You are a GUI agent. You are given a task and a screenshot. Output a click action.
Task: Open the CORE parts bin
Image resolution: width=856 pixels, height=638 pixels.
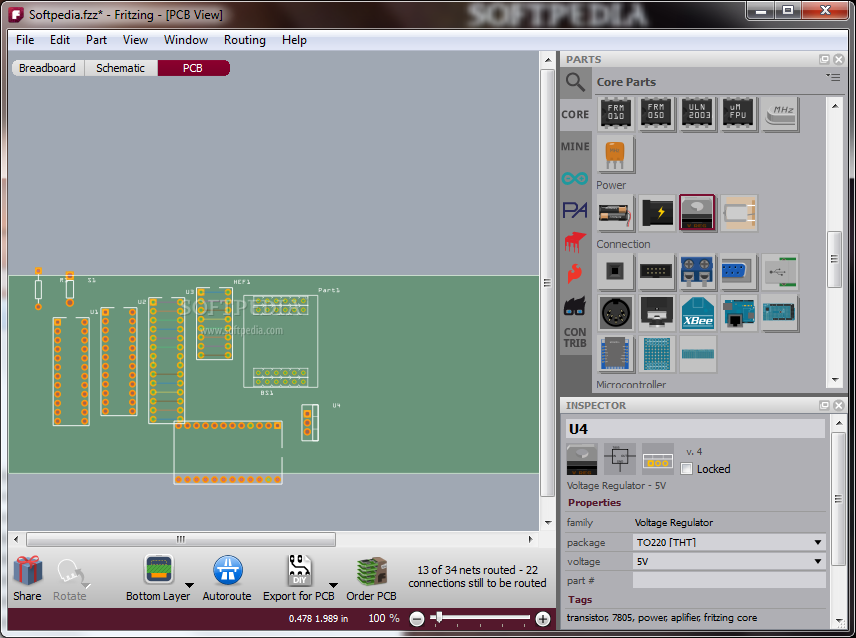point(575,115)
